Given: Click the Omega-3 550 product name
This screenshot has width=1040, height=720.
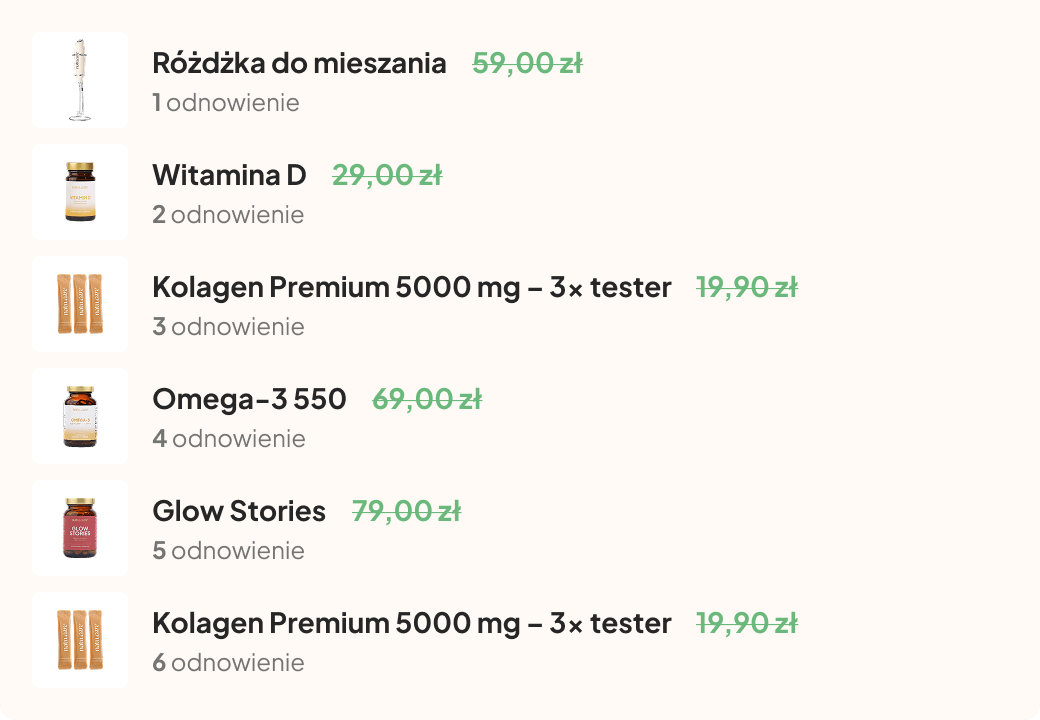Looking at the screenshot, I should [x=249, y=400].
